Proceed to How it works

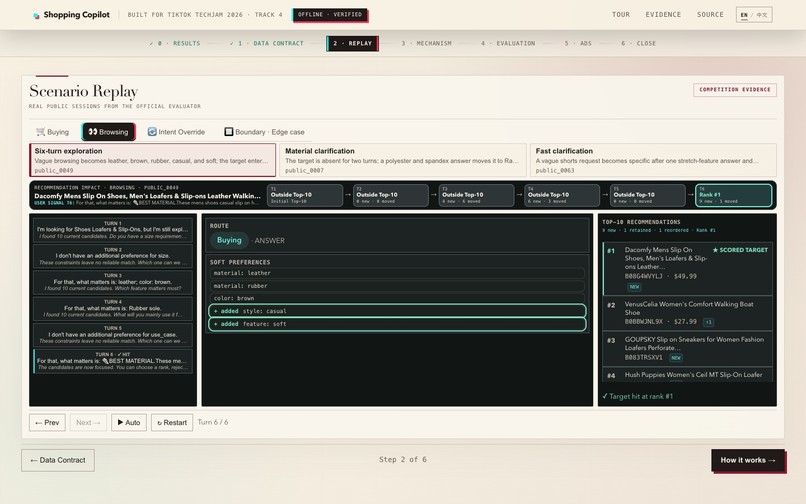point(748,460)
